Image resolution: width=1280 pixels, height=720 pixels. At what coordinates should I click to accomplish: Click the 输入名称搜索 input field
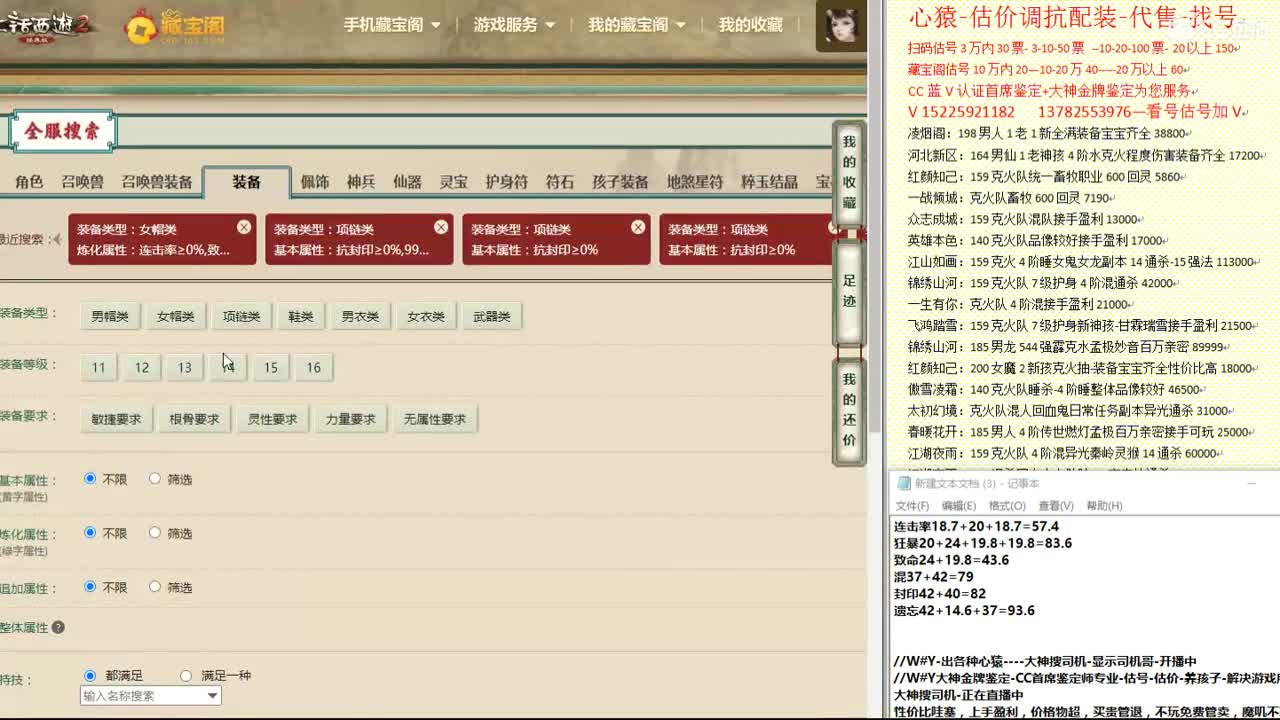coord(142,696)
